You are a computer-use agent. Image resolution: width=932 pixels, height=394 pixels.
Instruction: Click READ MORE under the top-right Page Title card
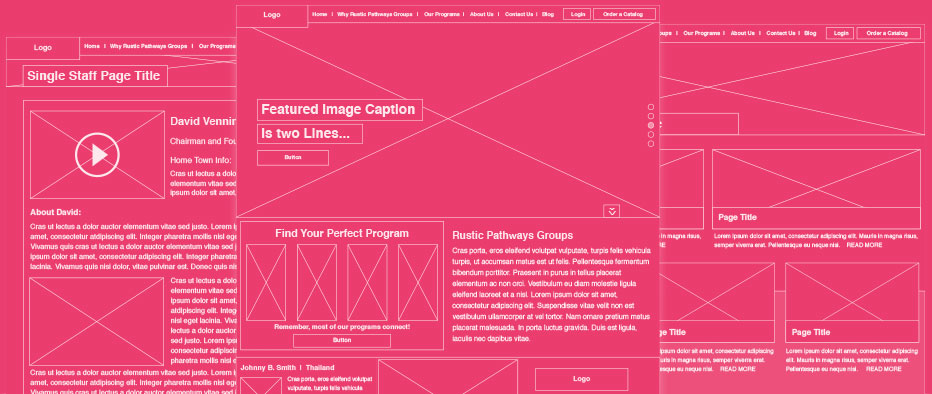(x=864, y=245)
